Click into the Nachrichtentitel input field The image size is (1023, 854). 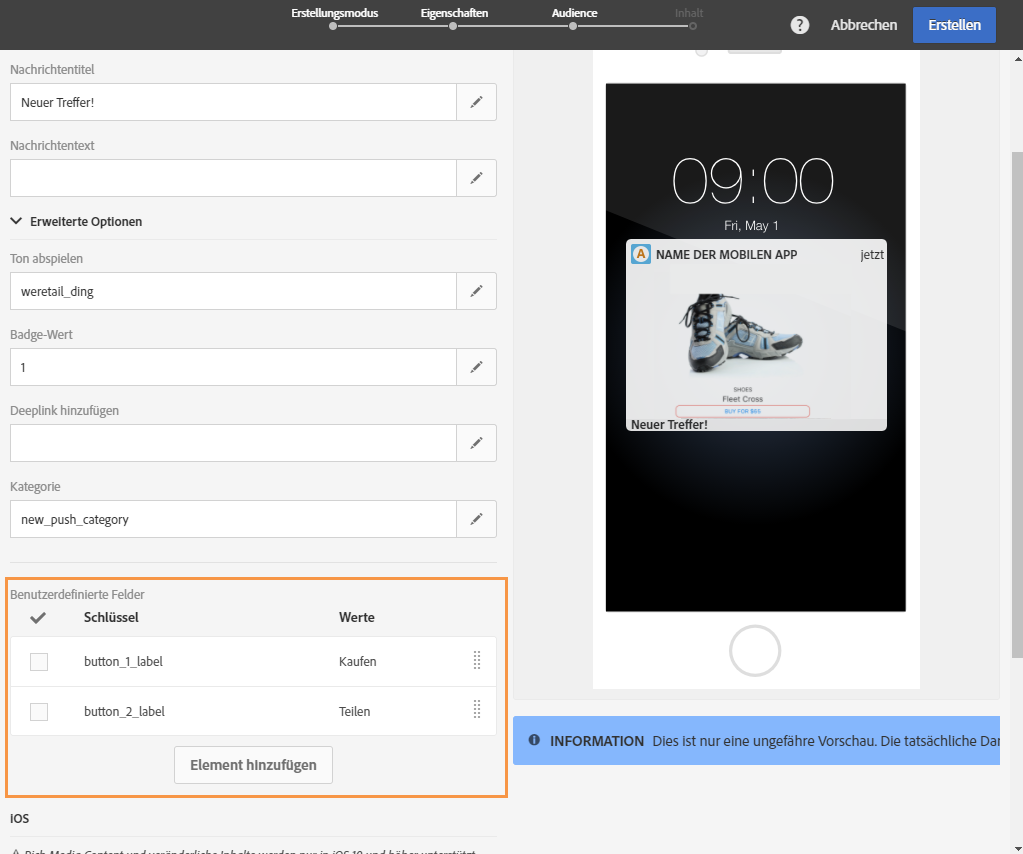(x=233, y=102)
